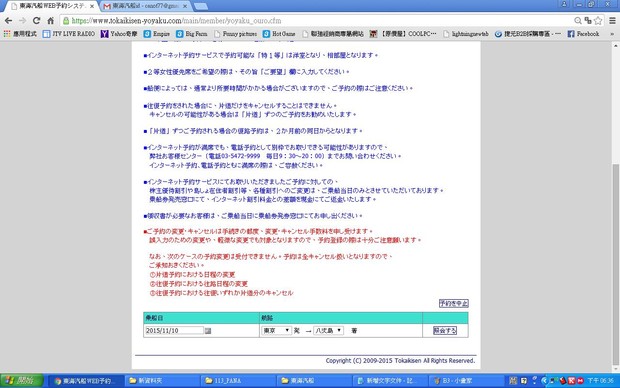Click the boarding date field 2015/11/10
This screenshot has height=388, width=620.
174,330
